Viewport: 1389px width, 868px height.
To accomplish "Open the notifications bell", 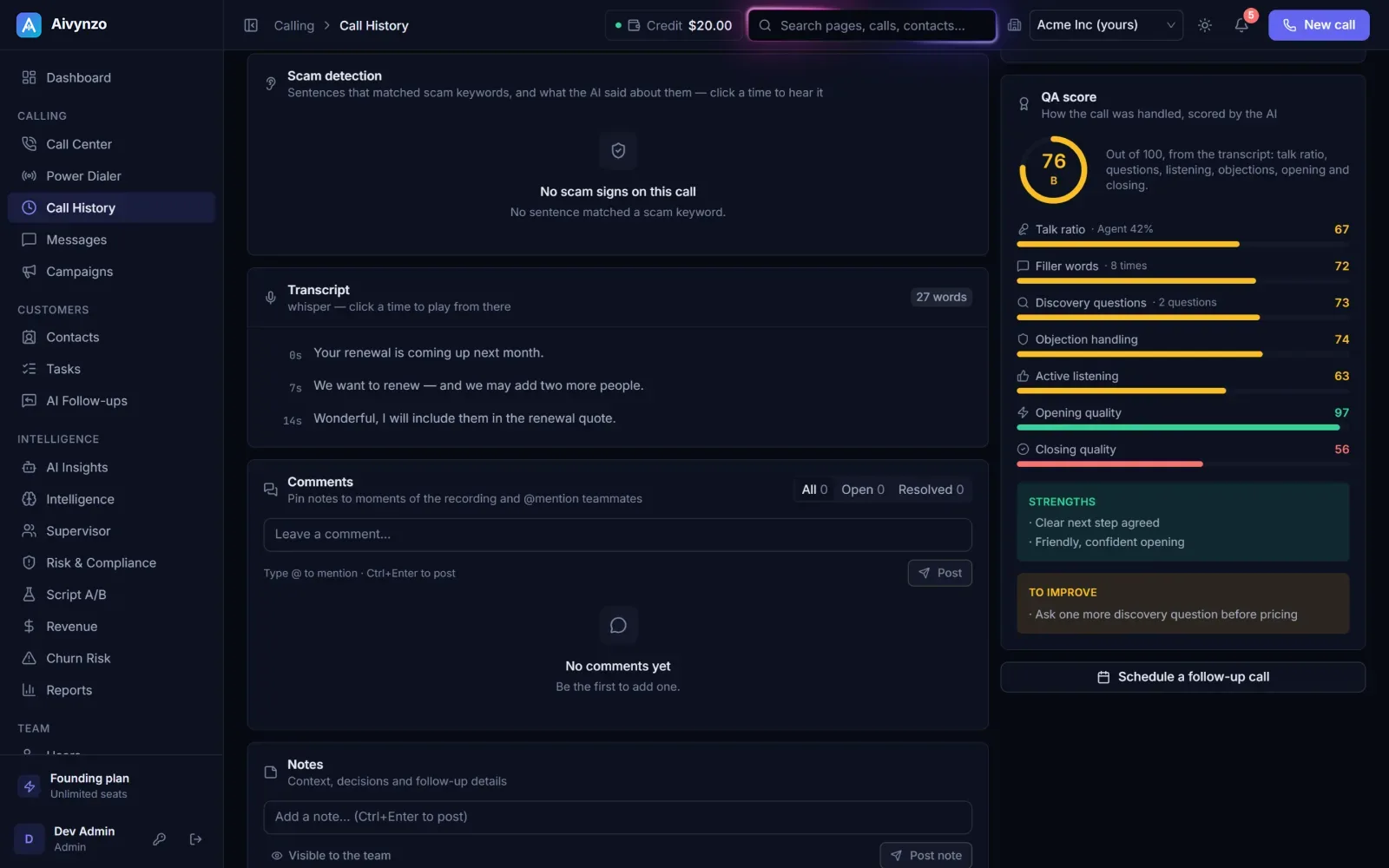I will (x=1241, y=25).
